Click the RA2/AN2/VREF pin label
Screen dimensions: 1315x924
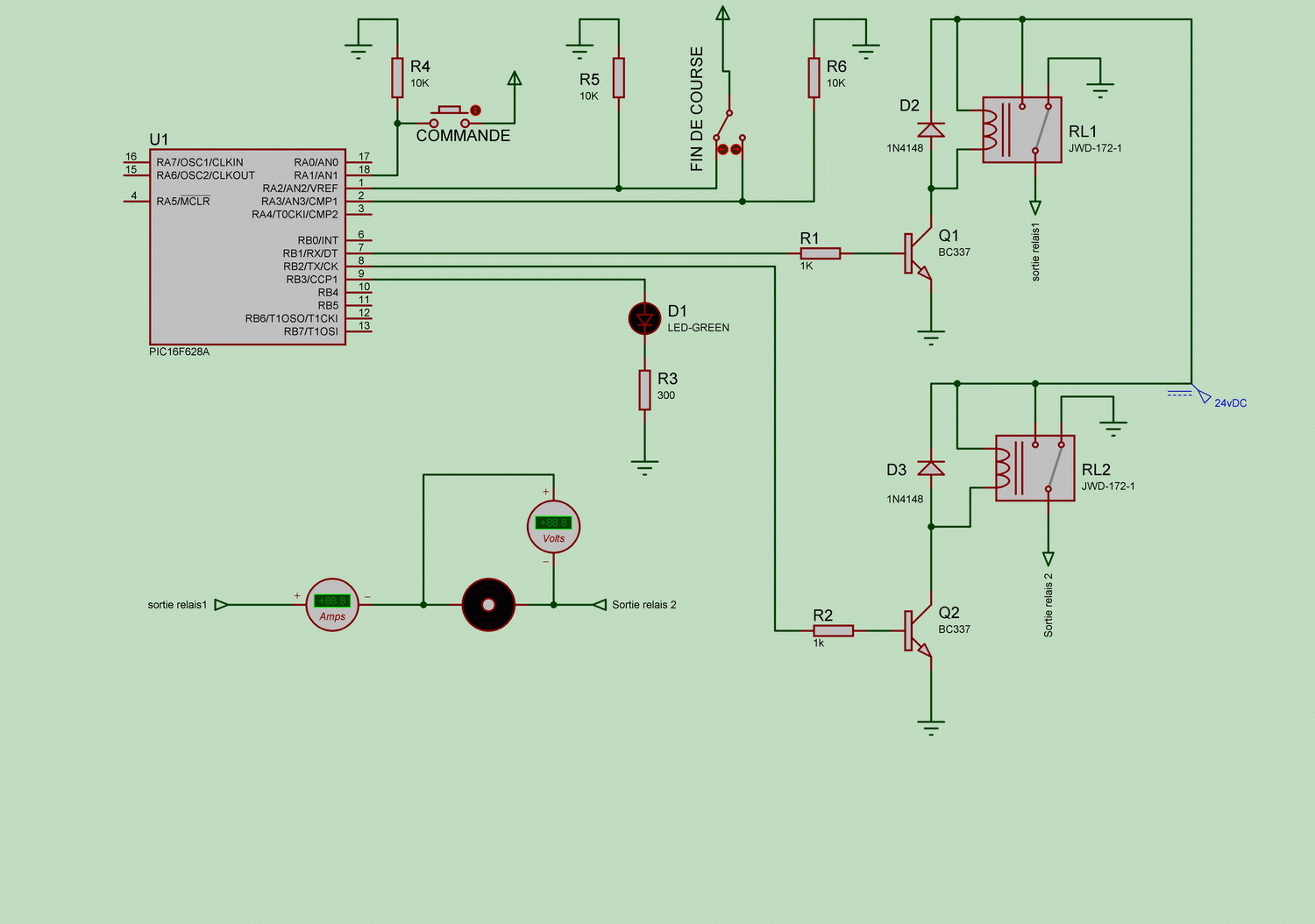300,188
